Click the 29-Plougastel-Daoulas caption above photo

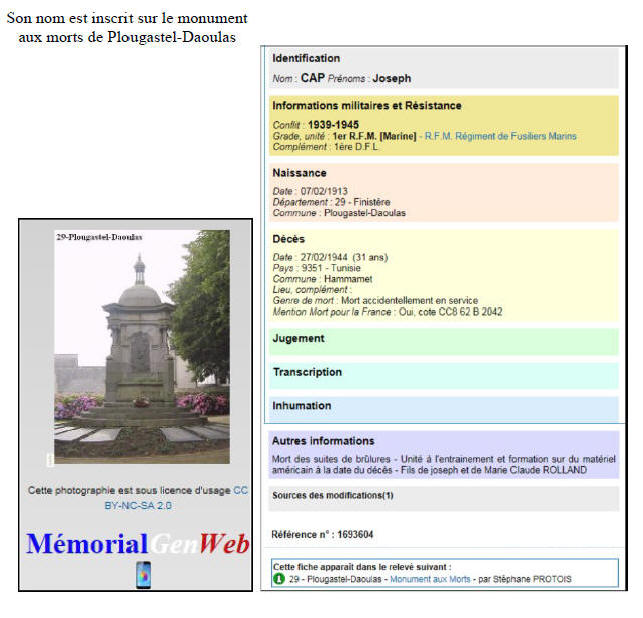pos(99,237)
